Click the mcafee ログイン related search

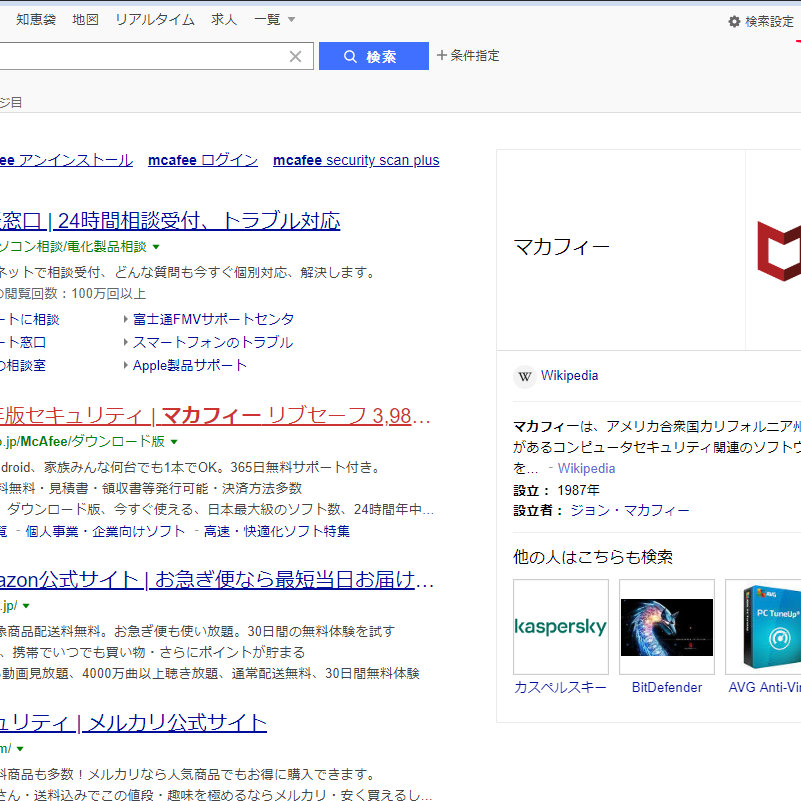click(x=202, y=159)
